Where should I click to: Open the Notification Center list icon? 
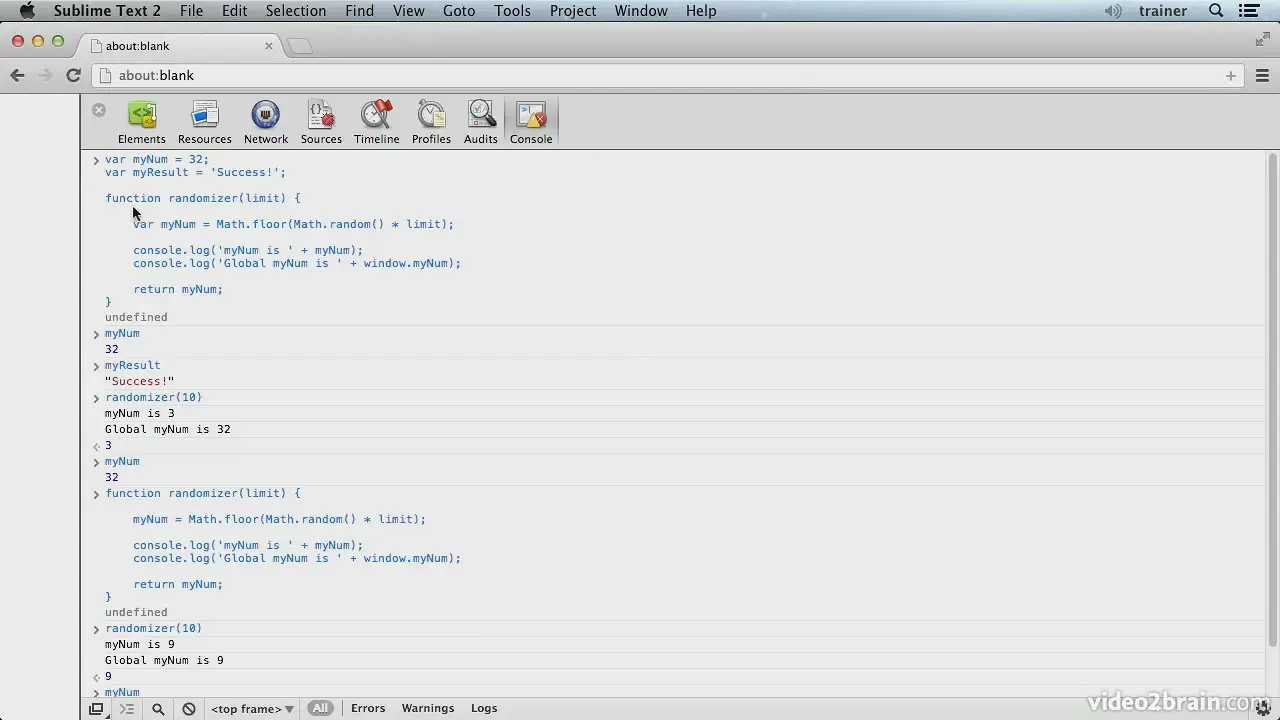1249,11
